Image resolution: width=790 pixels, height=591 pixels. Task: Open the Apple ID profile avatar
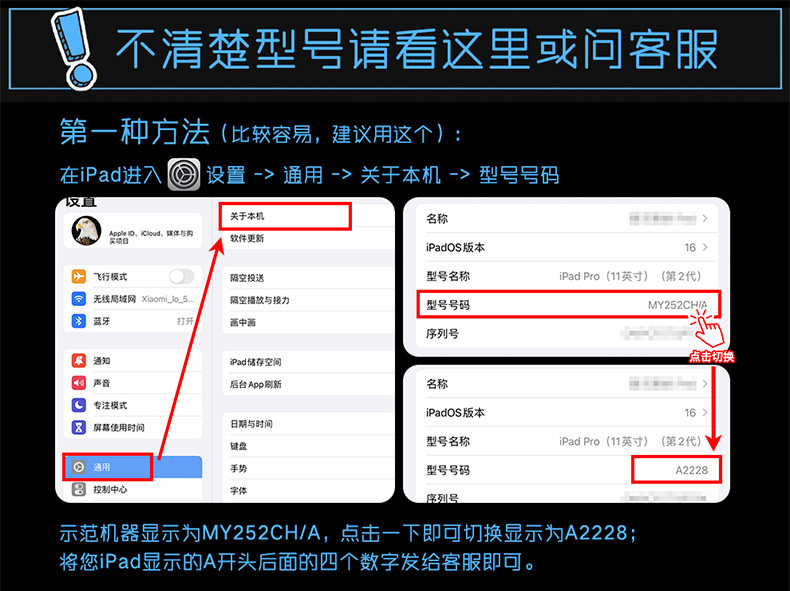coord(86,231)
